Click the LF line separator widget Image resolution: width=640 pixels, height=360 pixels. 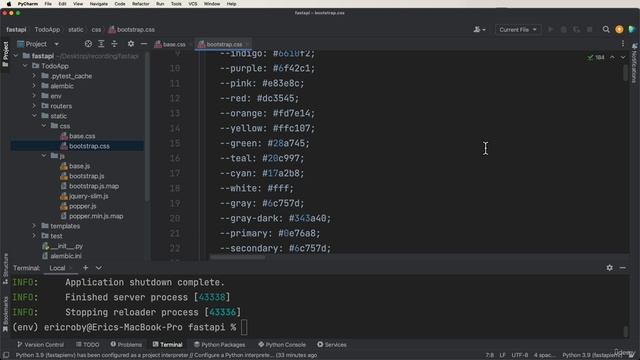click(x=502, y=355)
